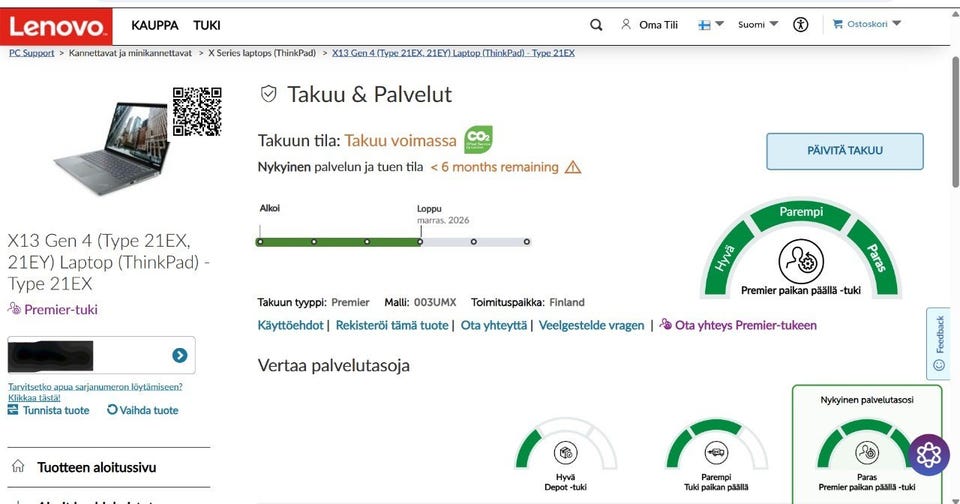This screenshot has height=504, width=960.
Task: Click the Lenovo logo
Action: (x=56, y=26)
